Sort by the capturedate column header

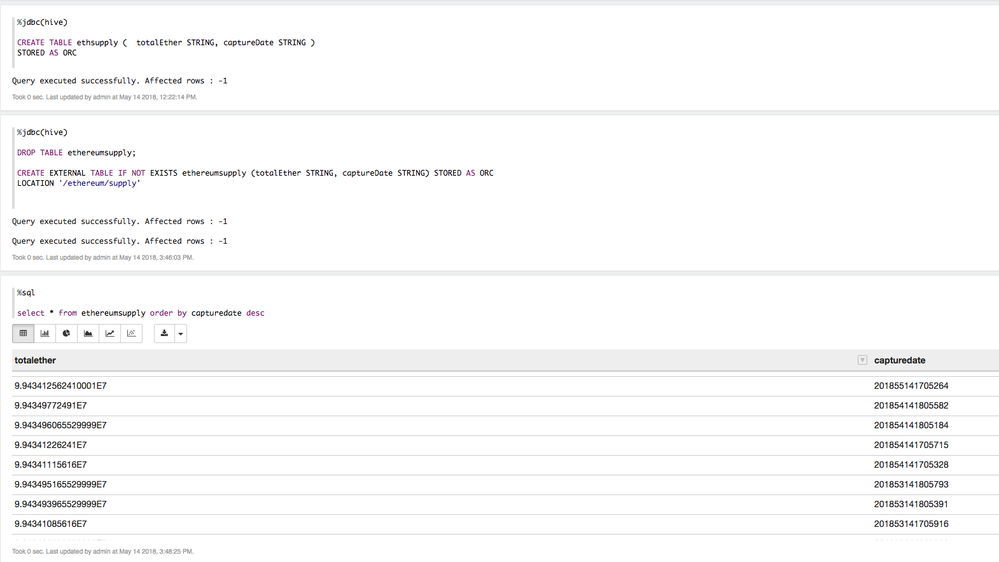900,360
